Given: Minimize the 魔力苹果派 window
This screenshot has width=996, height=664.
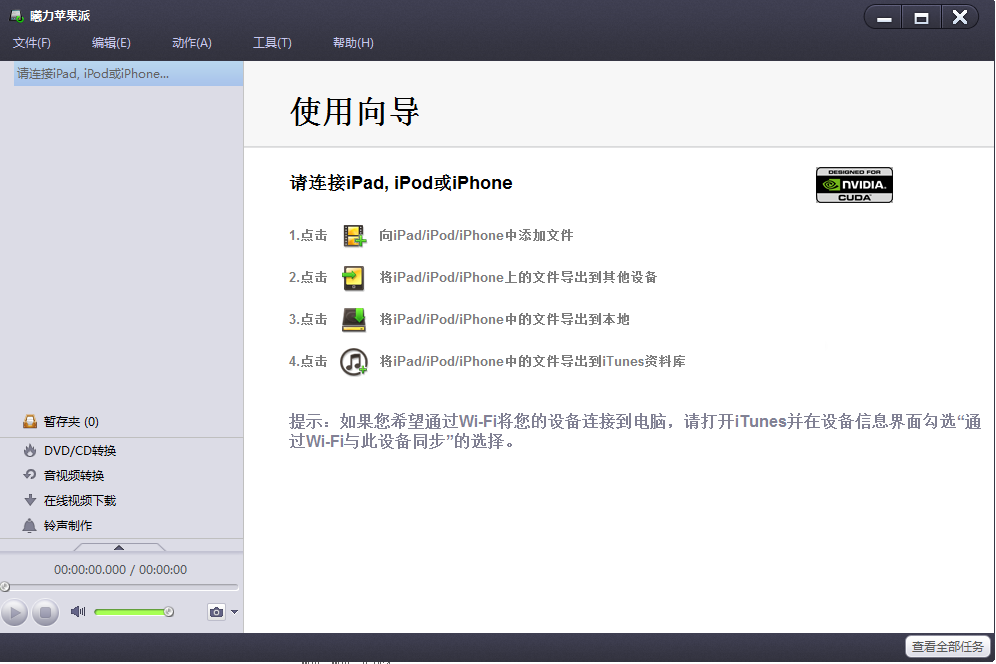Looking at the screenshot, I should (884, 18).
